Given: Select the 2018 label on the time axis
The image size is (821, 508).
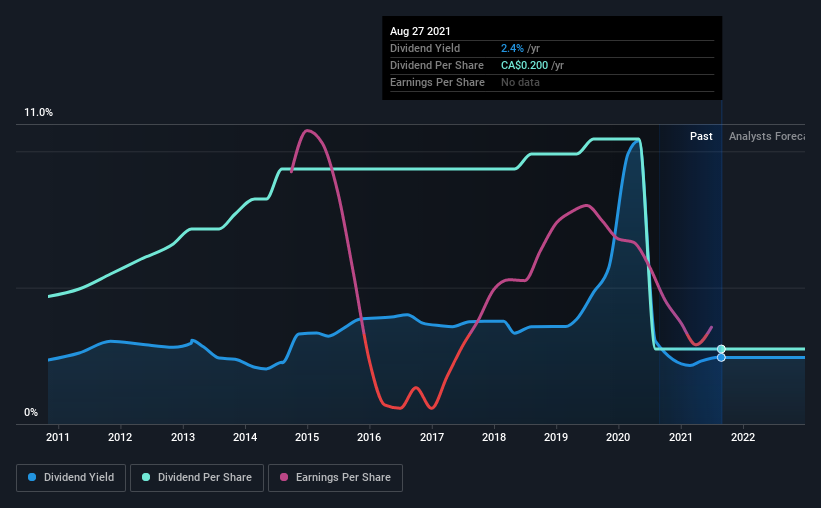Looking at the screenshot, I should point(494,437).
